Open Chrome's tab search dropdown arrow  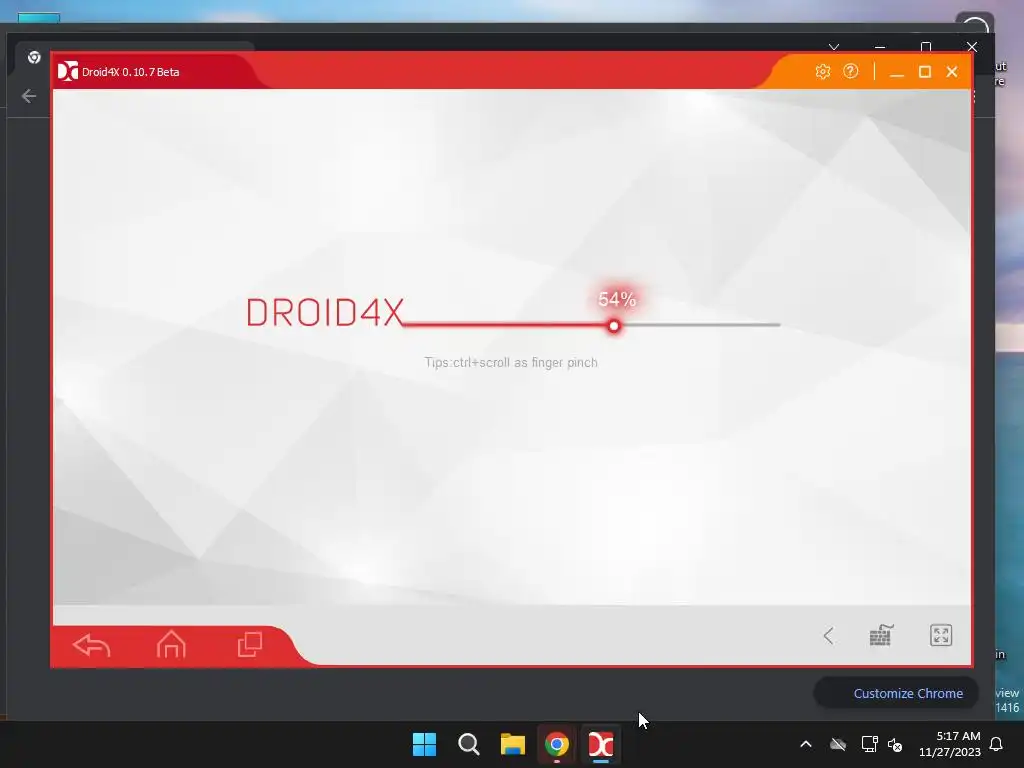click(834, 47)
